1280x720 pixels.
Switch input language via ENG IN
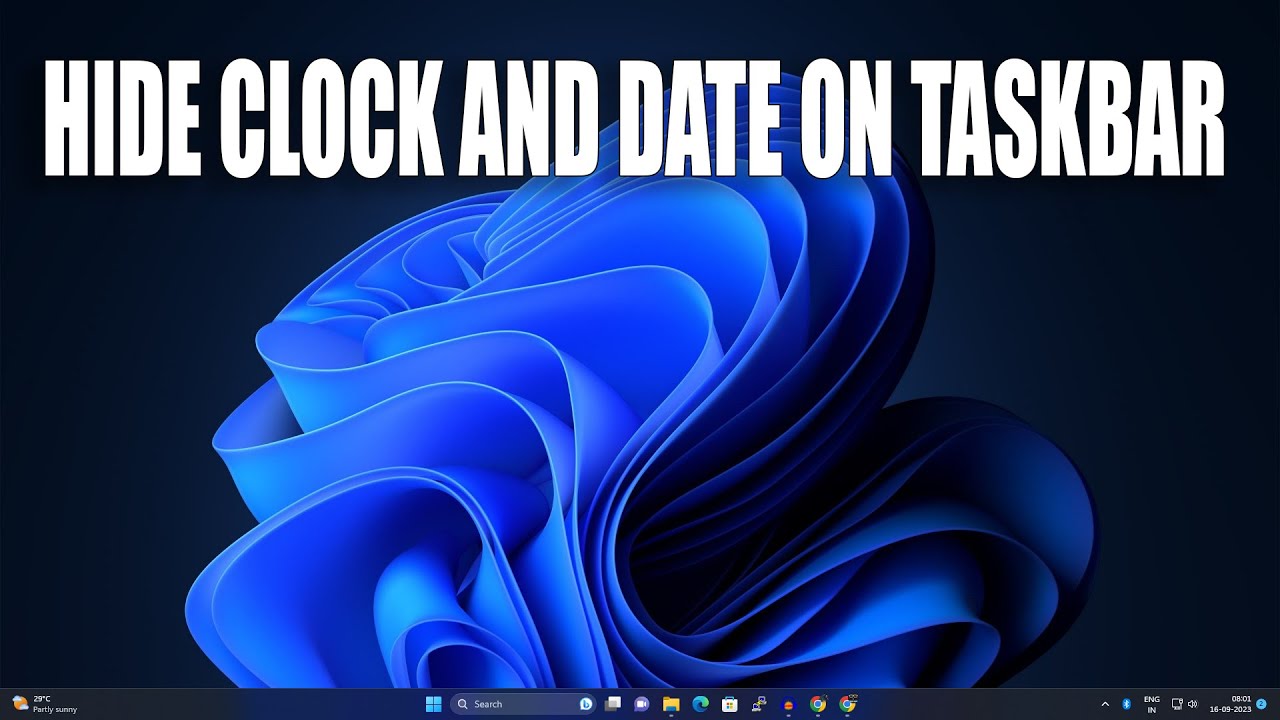pos(1152,704)
